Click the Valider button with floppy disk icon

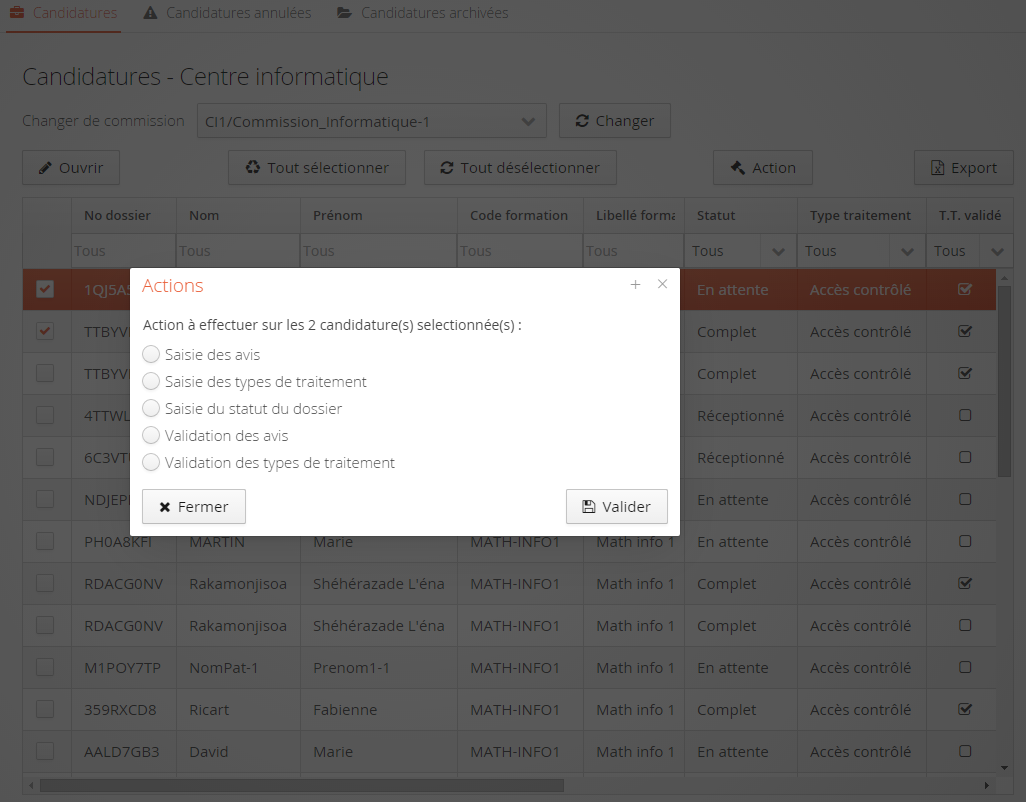click(x=616, y=507)
